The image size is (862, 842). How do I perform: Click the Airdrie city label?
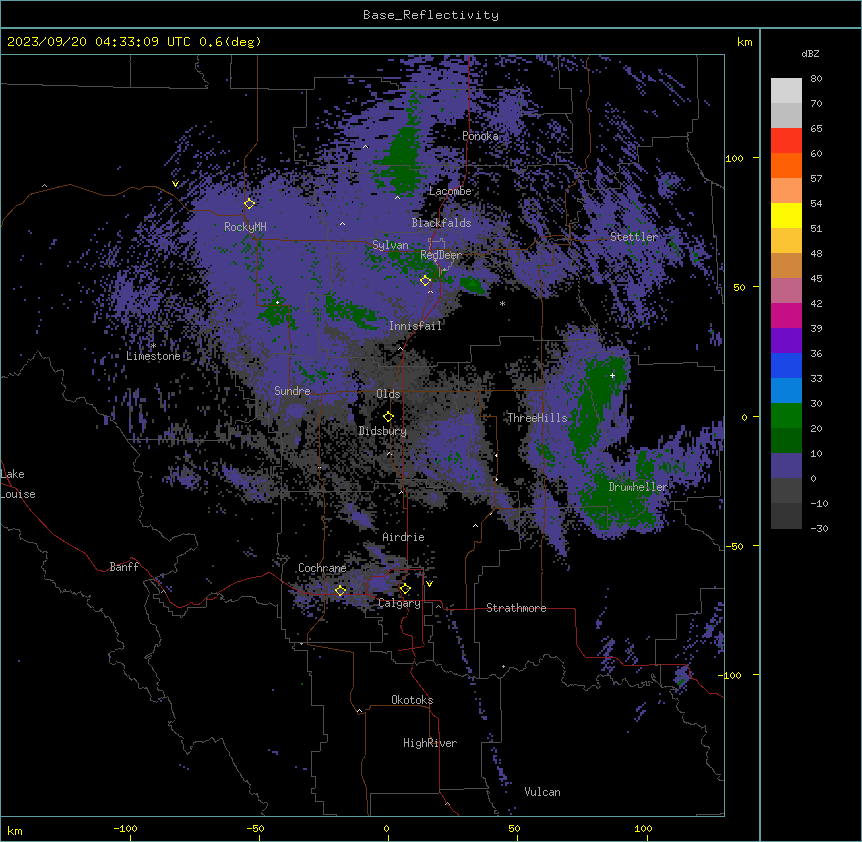point(404,536)
